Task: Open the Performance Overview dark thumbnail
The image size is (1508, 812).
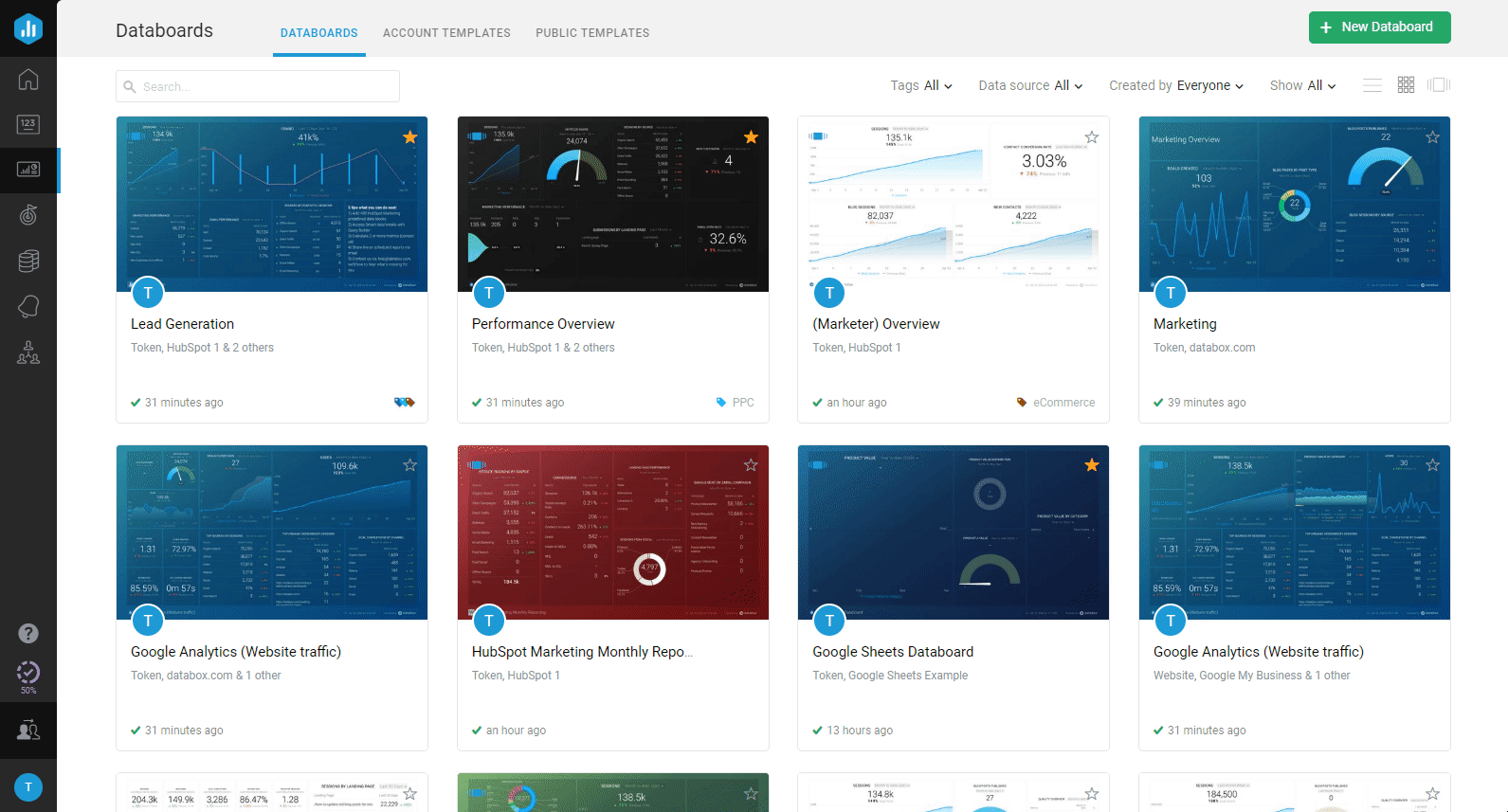Action: [613, 204]
